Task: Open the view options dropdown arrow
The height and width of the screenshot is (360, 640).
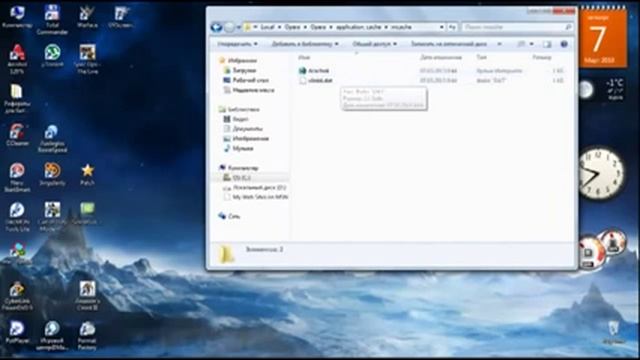Action: click(531, 44)
